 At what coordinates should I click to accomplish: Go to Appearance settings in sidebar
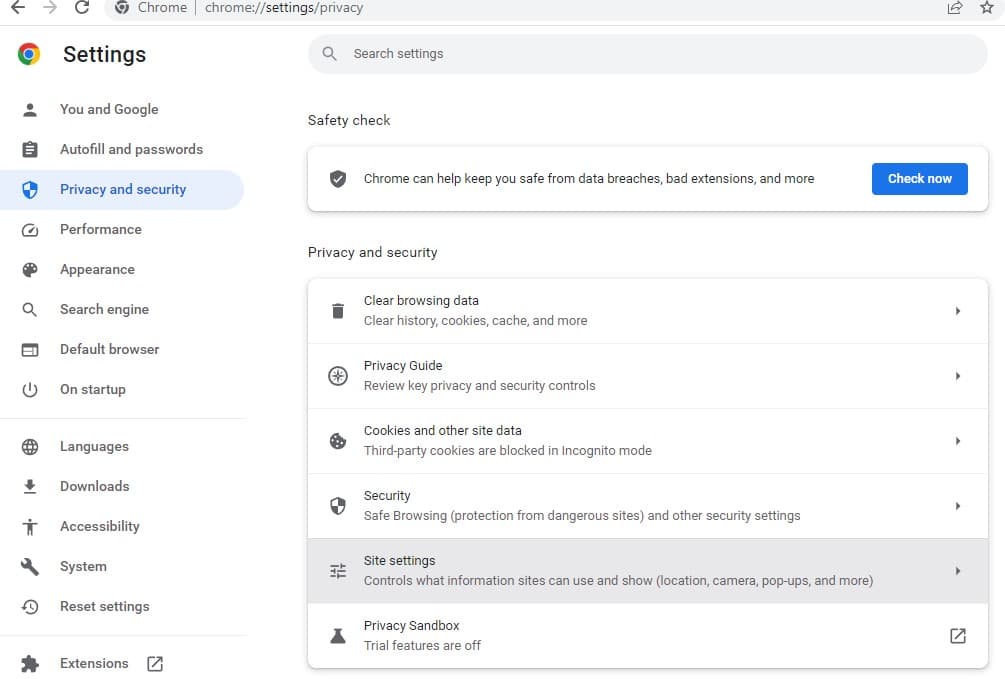[97, 269]
